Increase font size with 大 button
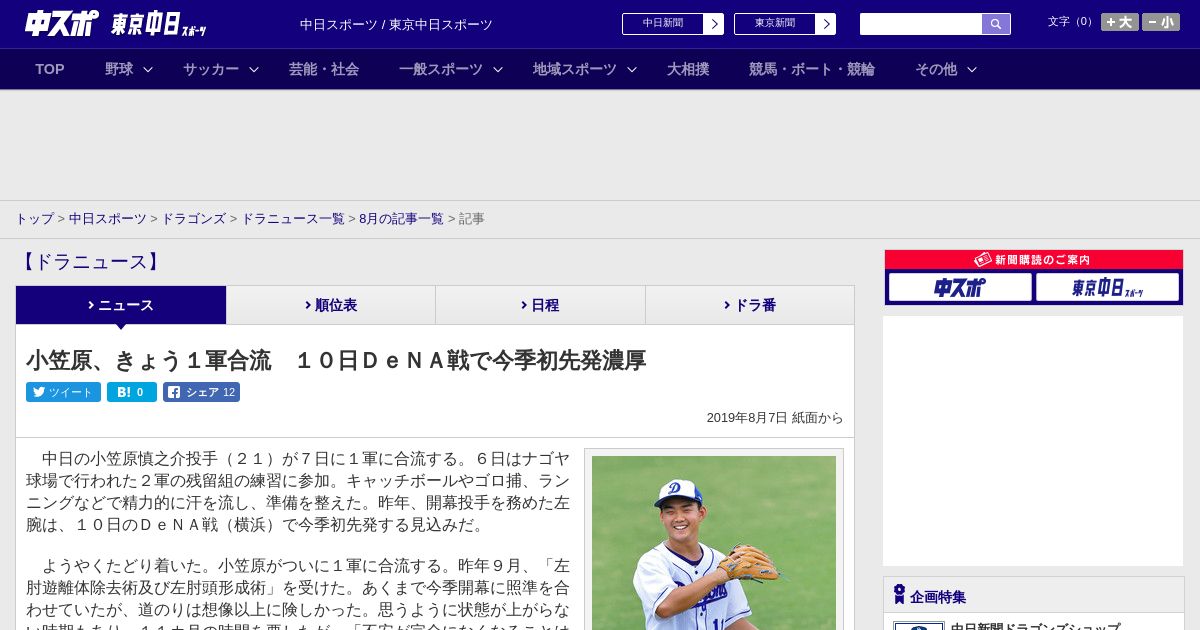Screen dimensions: 1200x630 (1119, 22)
